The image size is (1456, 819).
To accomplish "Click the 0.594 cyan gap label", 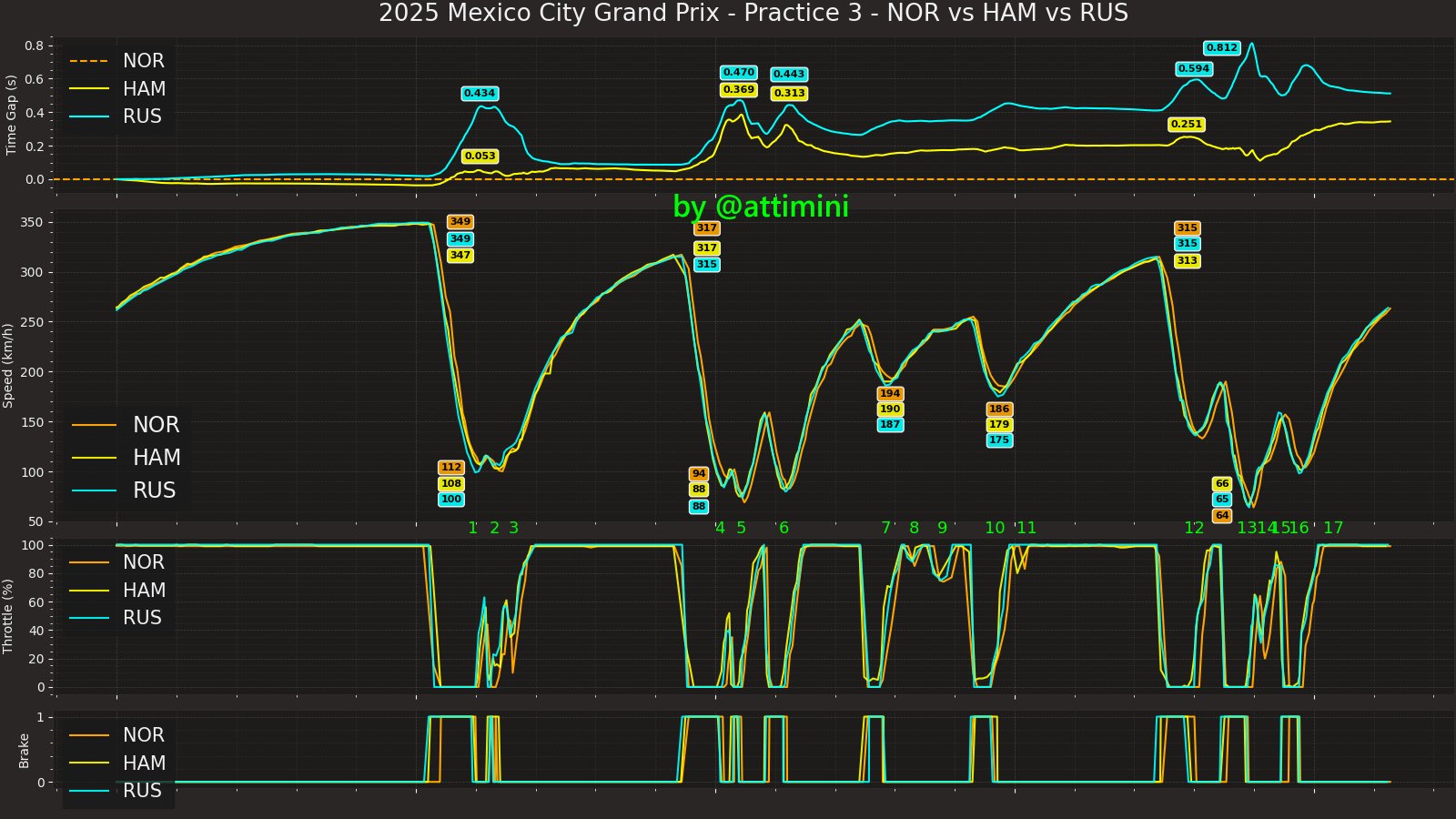I will (1193, 69).
